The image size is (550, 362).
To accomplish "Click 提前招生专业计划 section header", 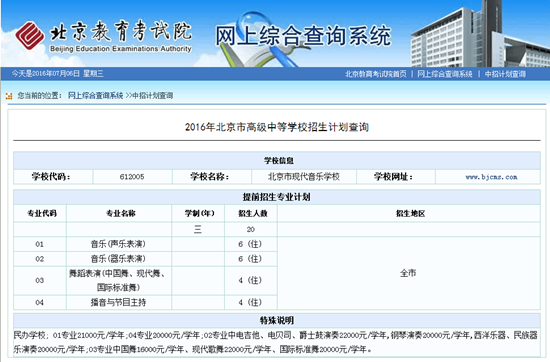I will click(x=277, y=197).
